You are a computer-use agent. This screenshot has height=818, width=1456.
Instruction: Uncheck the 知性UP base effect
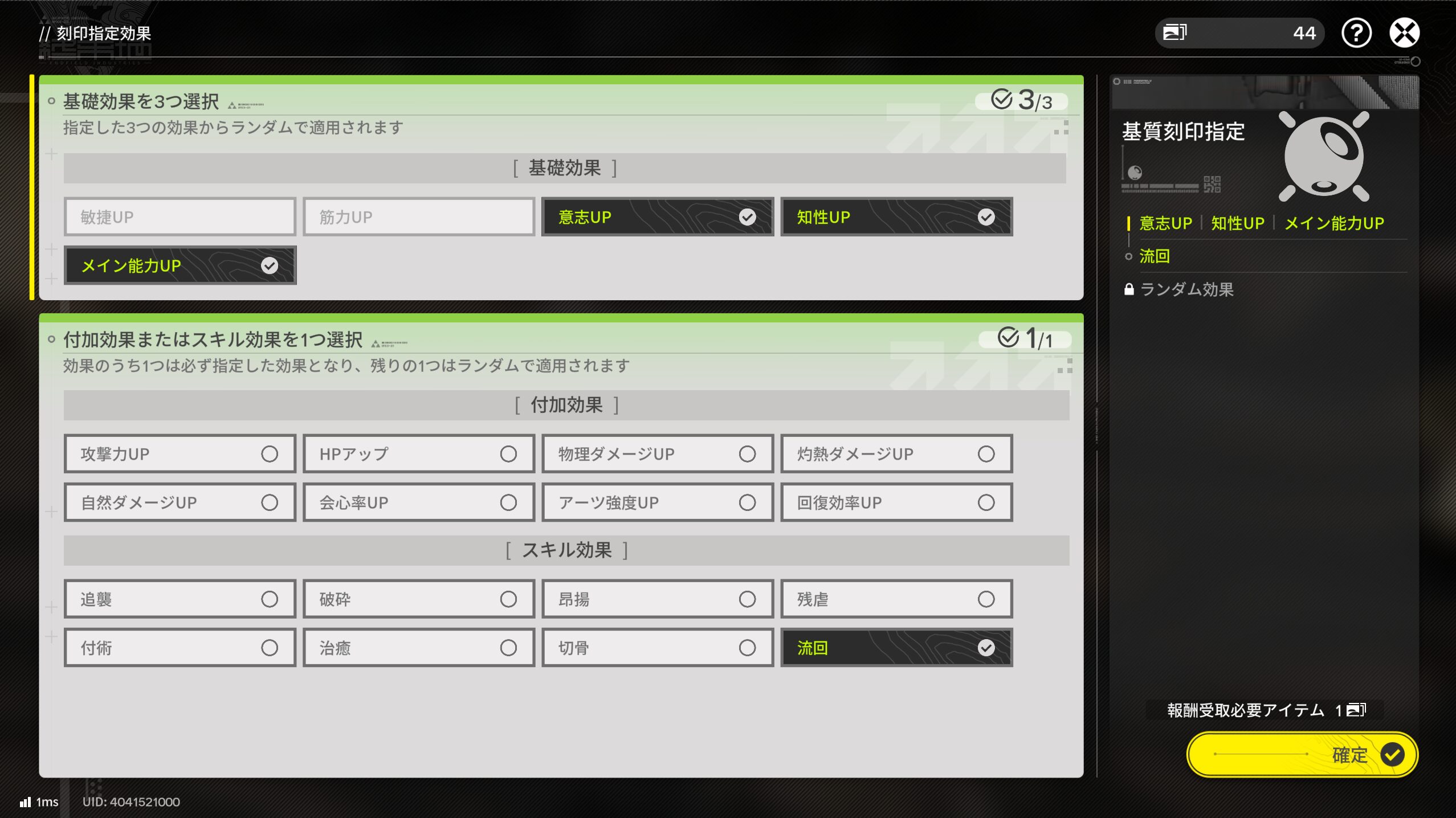(896, 217)
